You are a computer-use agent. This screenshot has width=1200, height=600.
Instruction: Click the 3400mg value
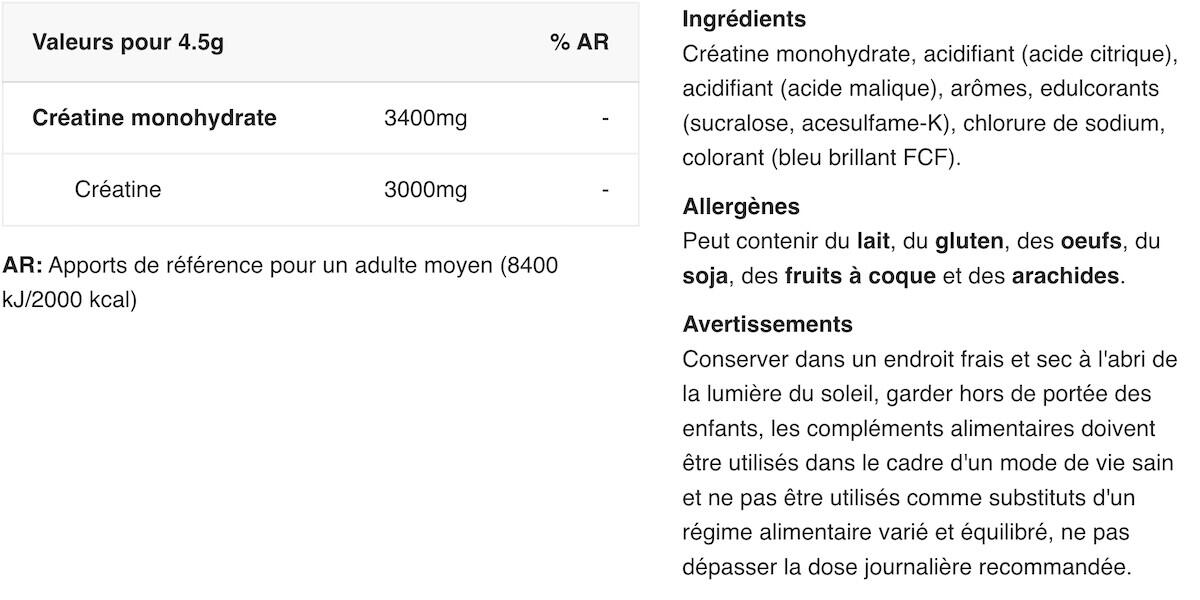425,118
